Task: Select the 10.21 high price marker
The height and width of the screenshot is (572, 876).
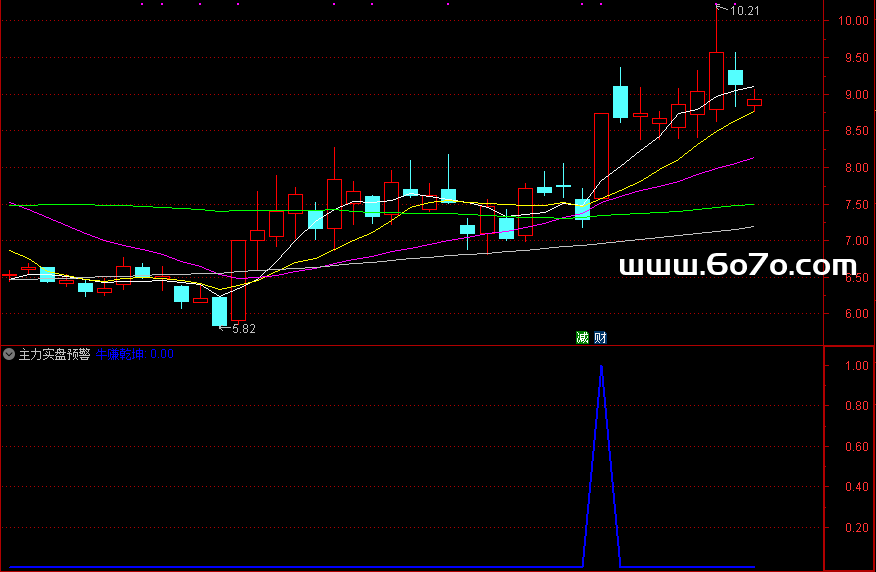Action: (745, 11)
